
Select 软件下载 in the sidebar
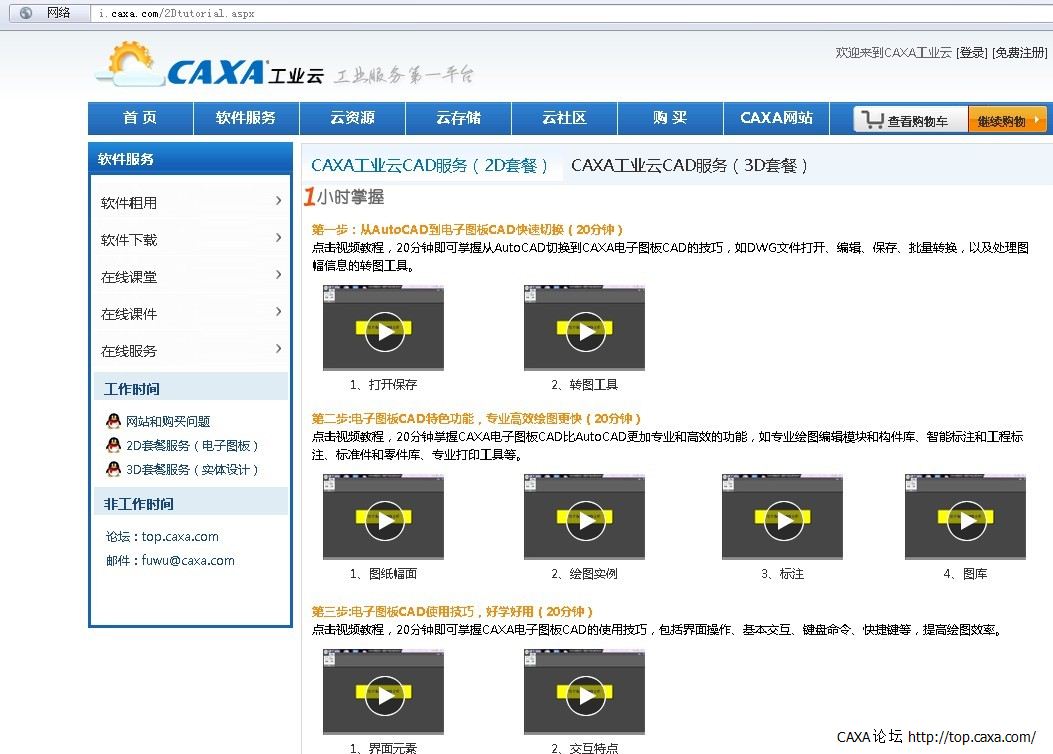[x=129, y=240]
